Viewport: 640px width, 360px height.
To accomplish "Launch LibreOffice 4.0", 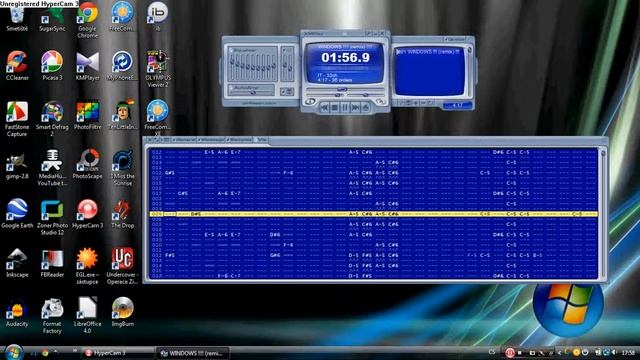I will [87, 316].
